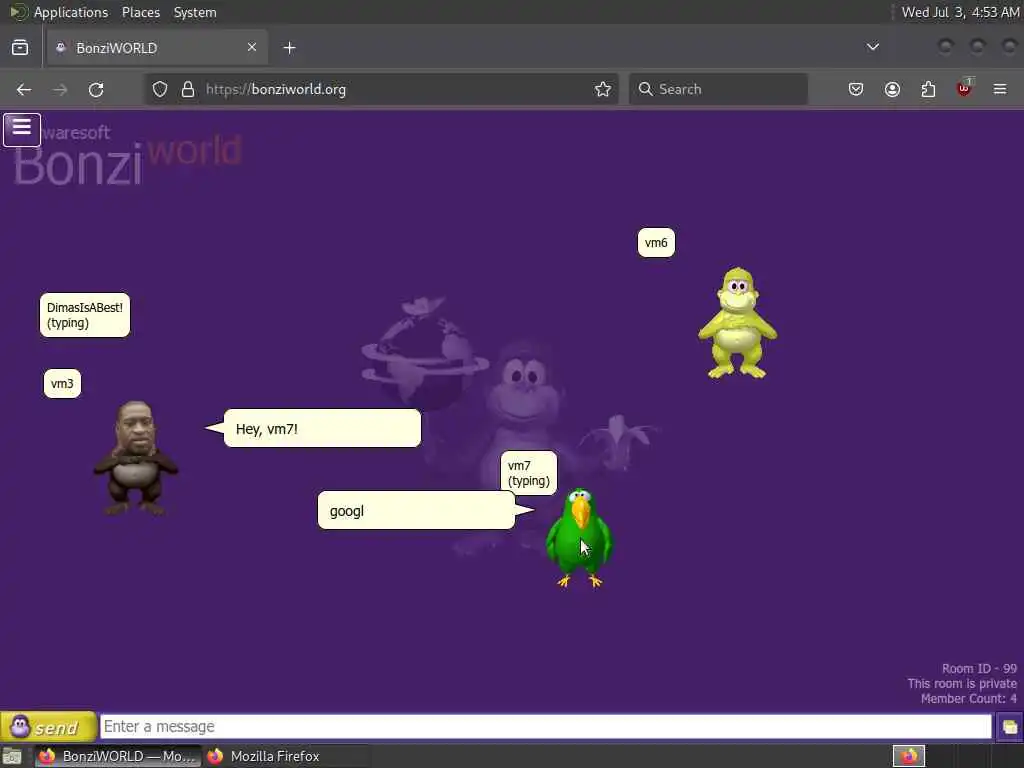Click the green parrot vm7 character
This screenshot has height=768, width=1024.
(x=579, y=537)
